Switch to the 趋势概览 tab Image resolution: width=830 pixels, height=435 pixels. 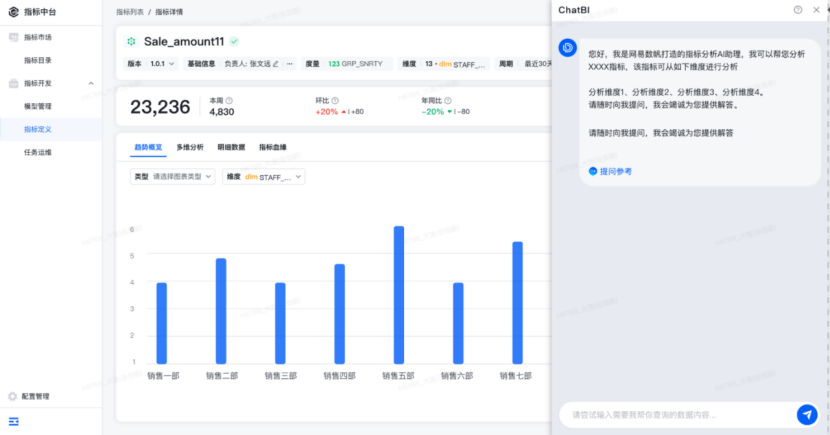click(x=148, y=147)
